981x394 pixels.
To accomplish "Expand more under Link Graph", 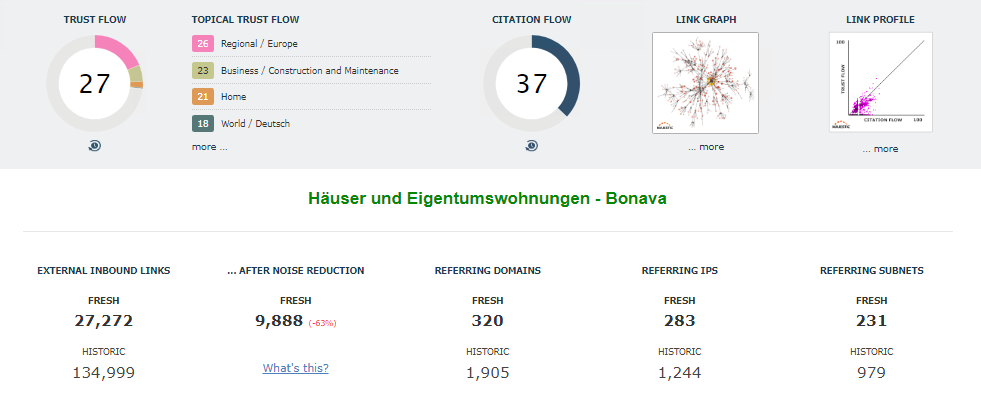I will tap(706, 147).
